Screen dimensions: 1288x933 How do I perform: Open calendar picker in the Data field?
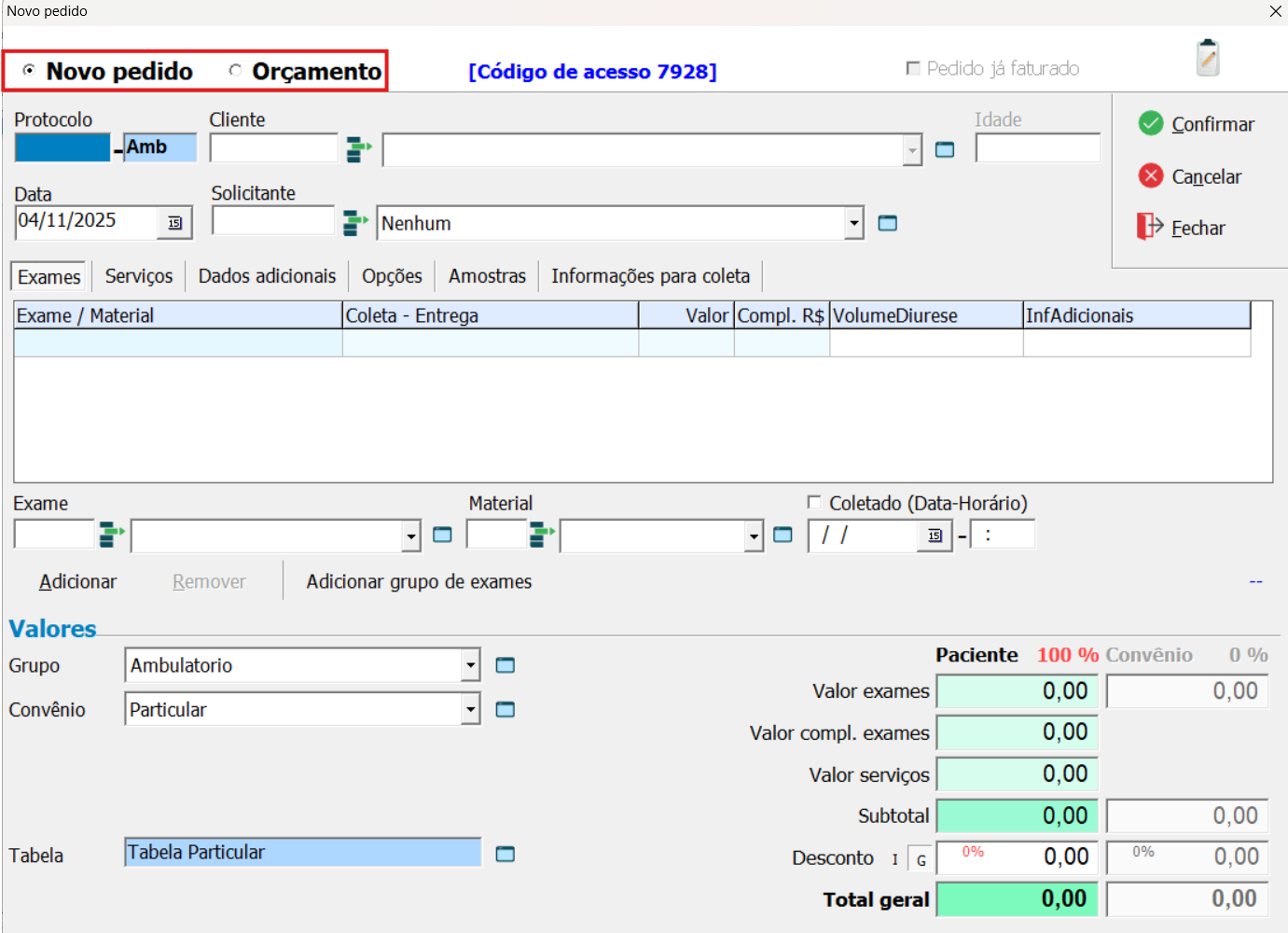pos(174,223)
